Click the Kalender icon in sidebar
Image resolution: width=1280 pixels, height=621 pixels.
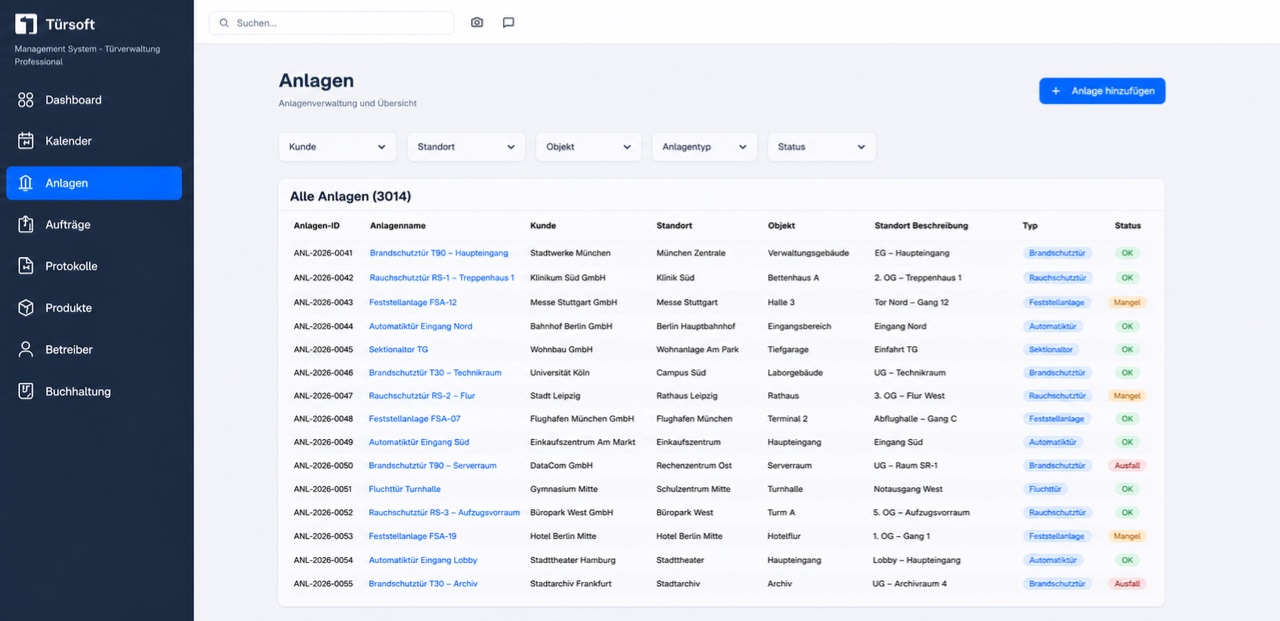coord(26,141)
